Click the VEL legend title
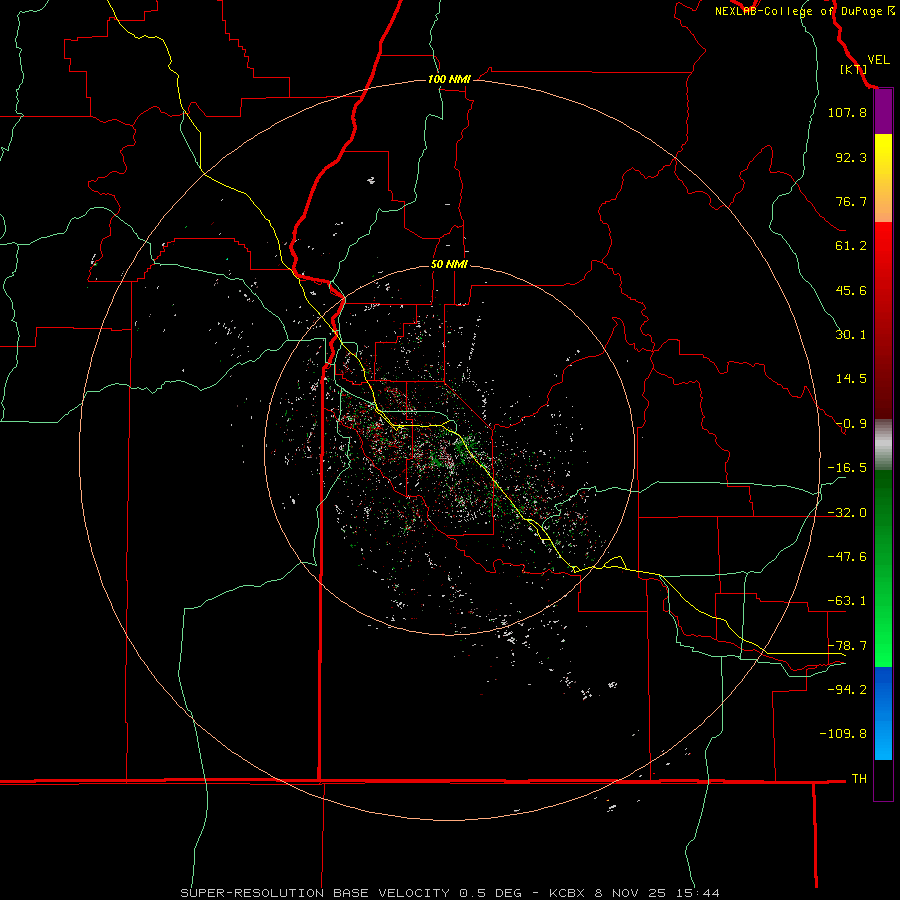Viewport: 900px width, 900px height. (x=878, y=59)
